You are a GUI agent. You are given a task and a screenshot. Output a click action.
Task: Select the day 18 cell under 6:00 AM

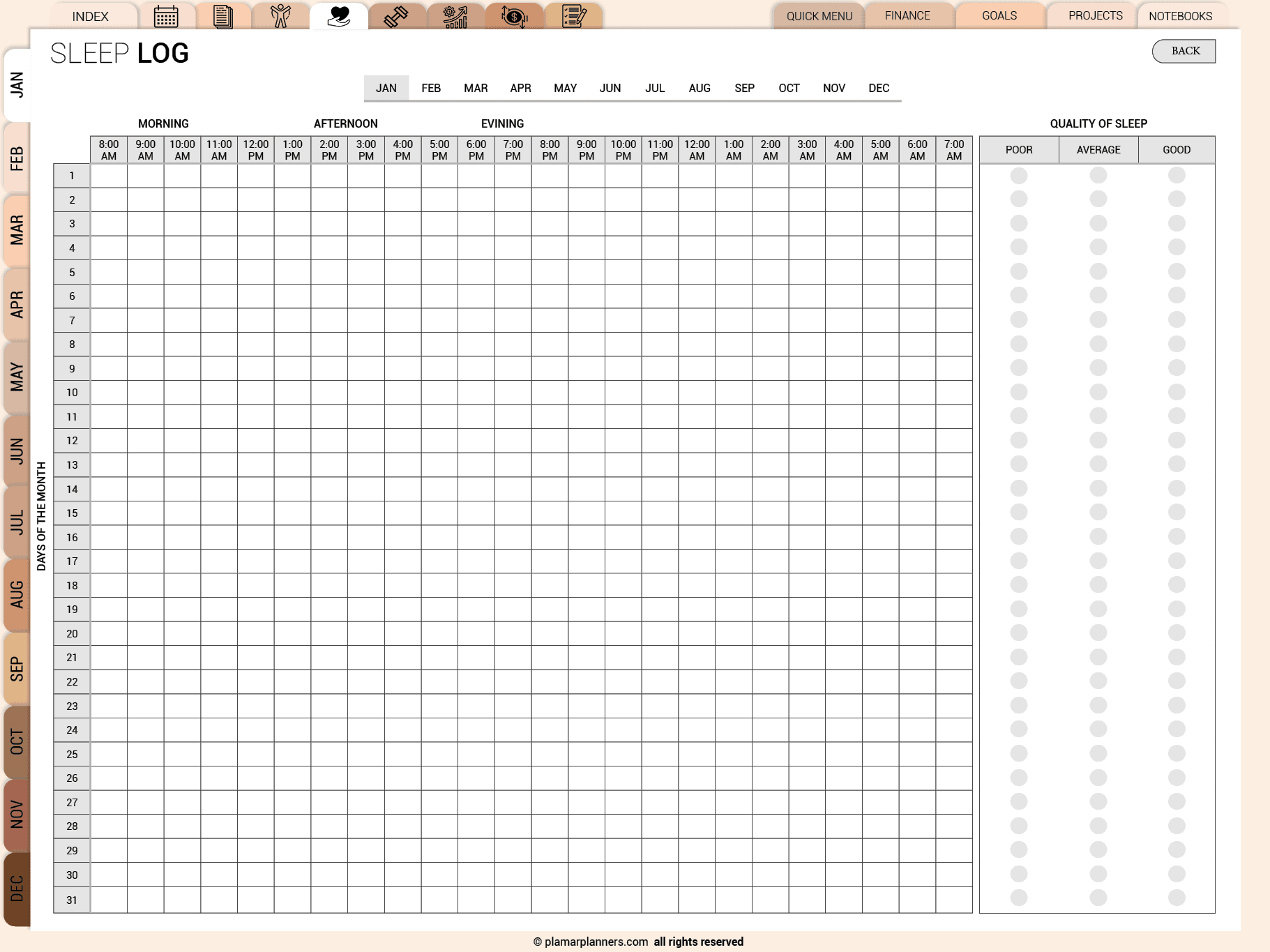point(917,585)
